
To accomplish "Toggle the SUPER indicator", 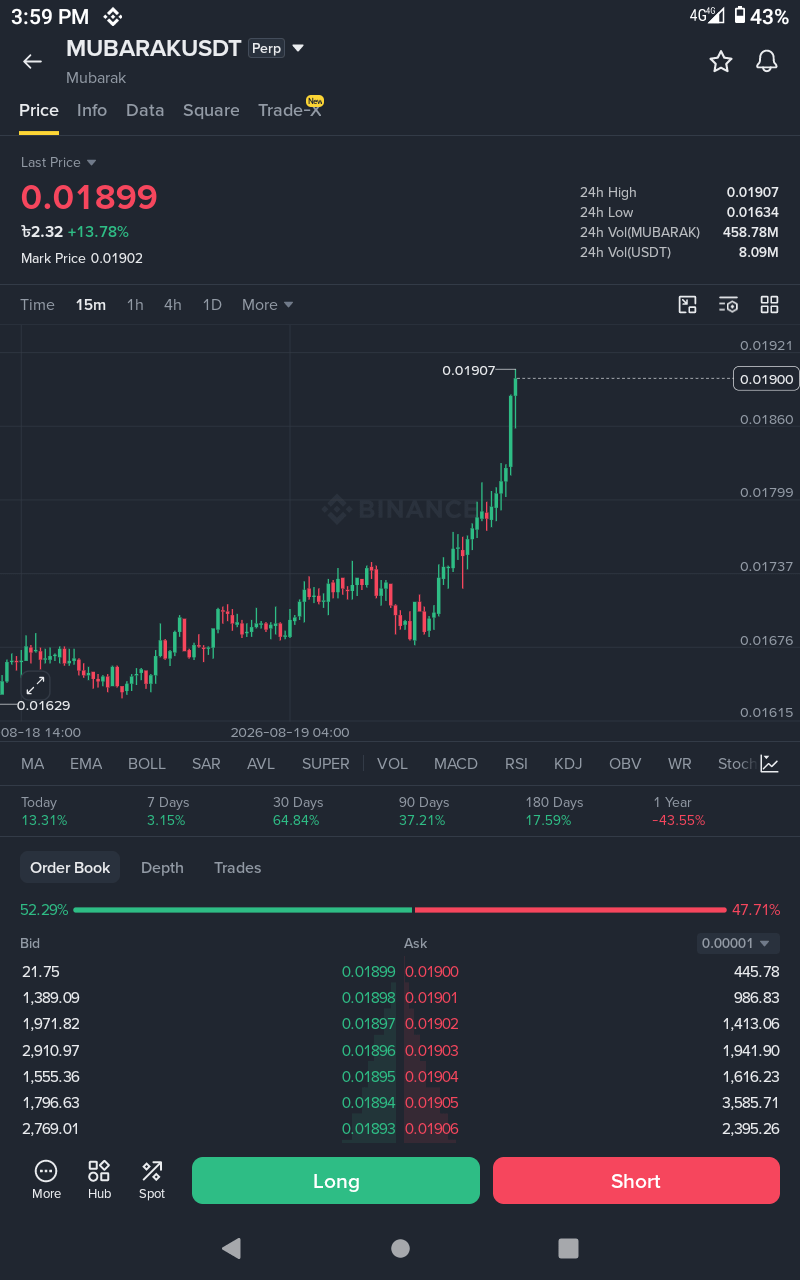I will (326, 764).
